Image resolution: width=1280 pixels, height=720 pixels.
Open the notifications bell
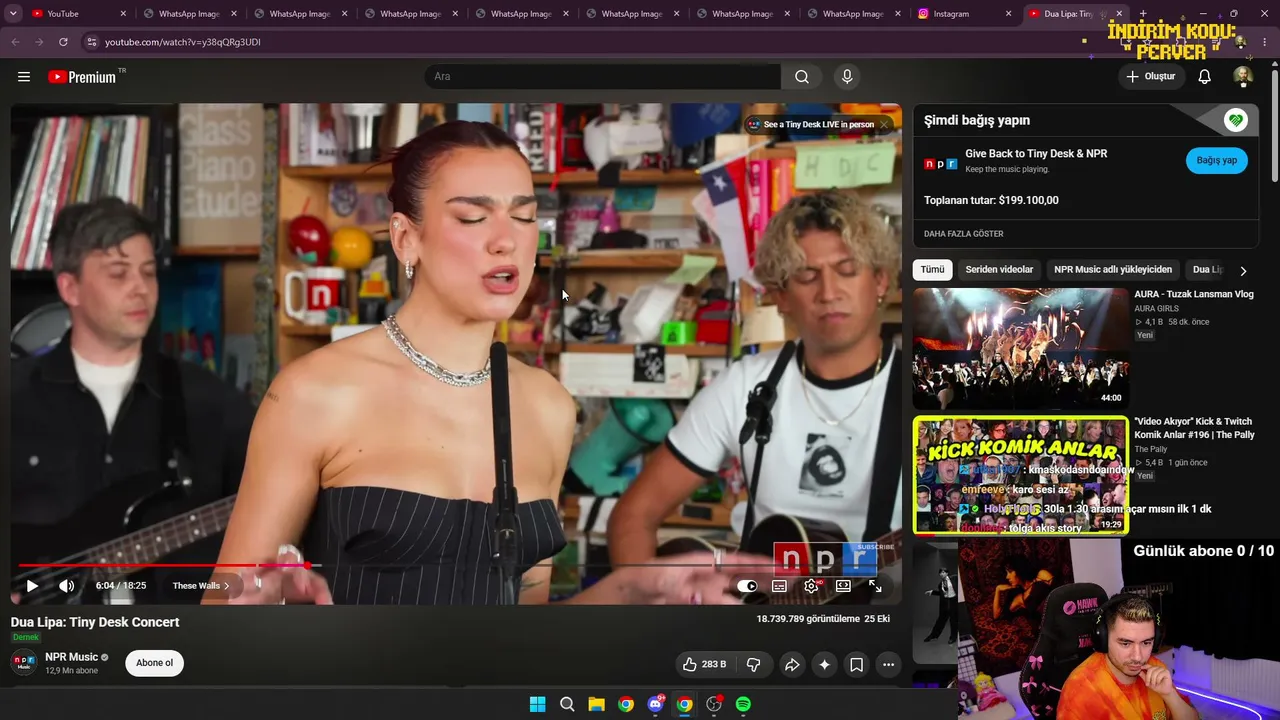coord(1205,77)
